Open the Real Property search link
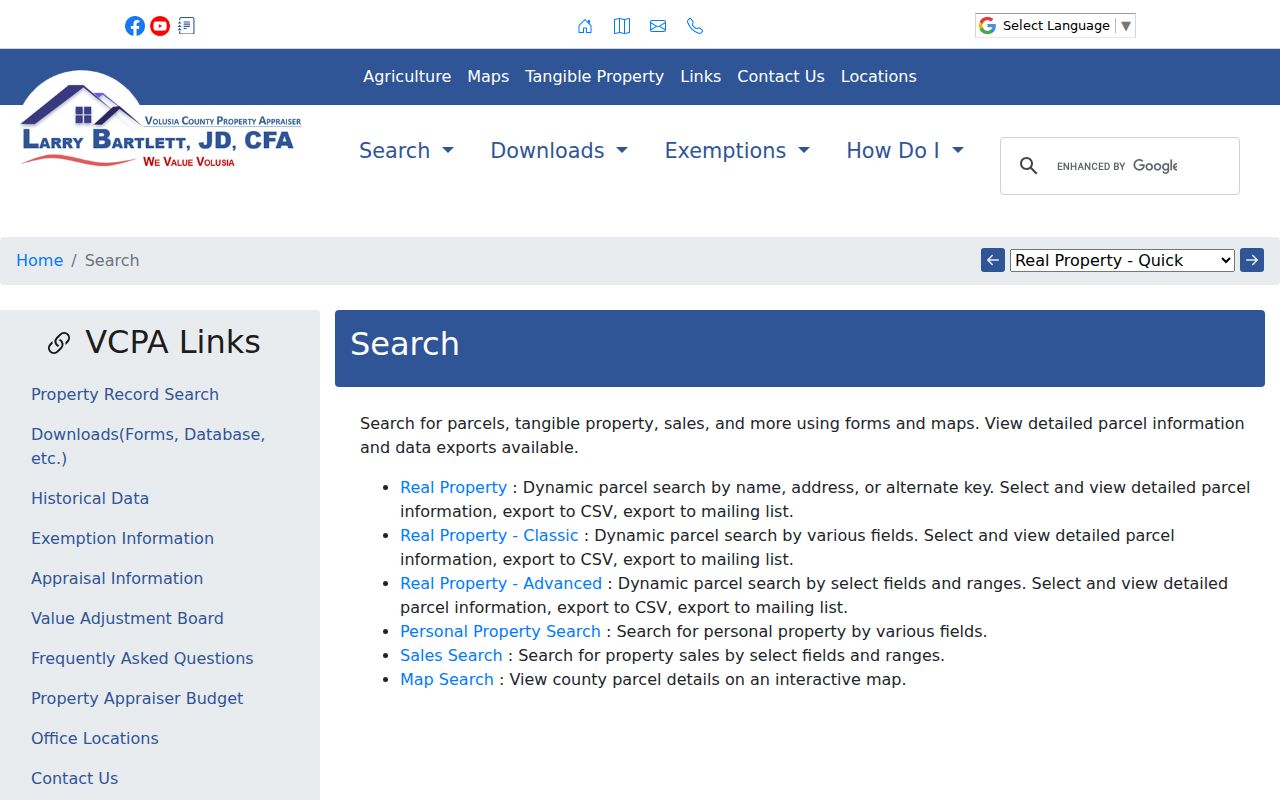1280x800 pixels. (453, 487)
